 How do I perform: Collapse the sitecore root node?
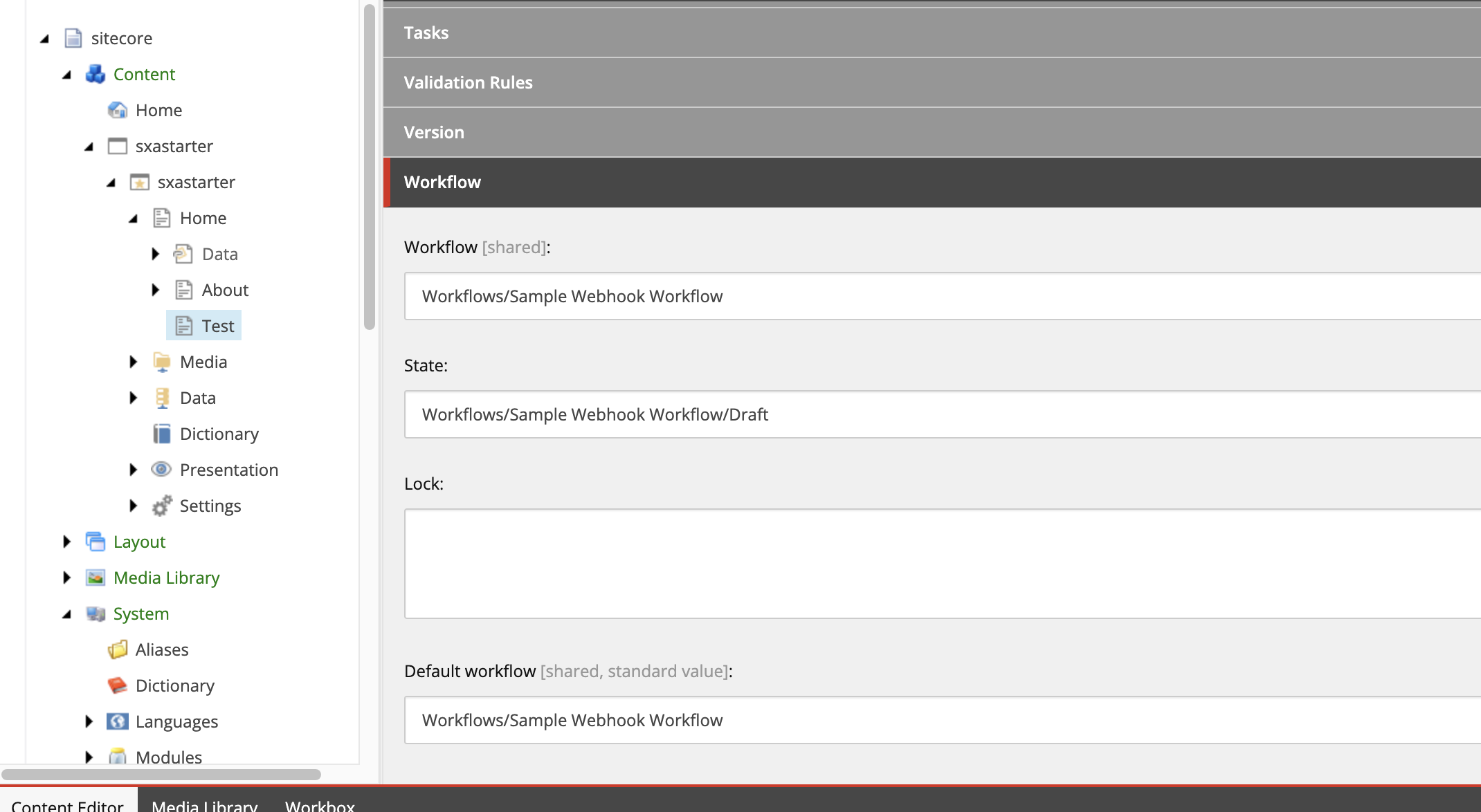pyautogui.click(x=45, y=39)
